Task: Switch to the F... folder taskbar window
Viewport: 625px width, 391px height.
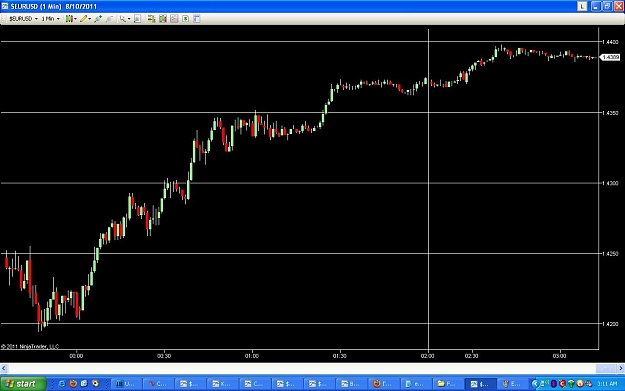Action: point(448,384)
